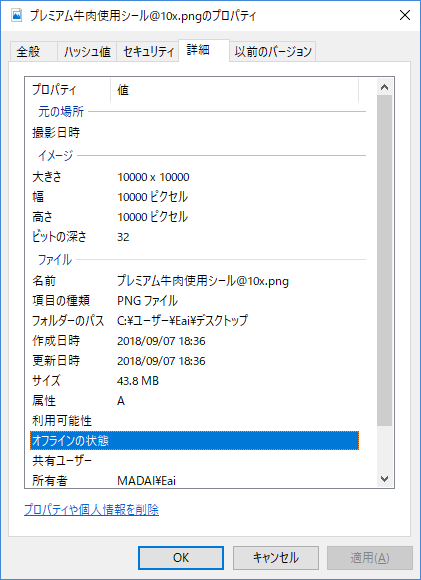Viewport: 421px width, 580px height.
Task: Select the 撮影日時 property row
Action: (194, 132)
